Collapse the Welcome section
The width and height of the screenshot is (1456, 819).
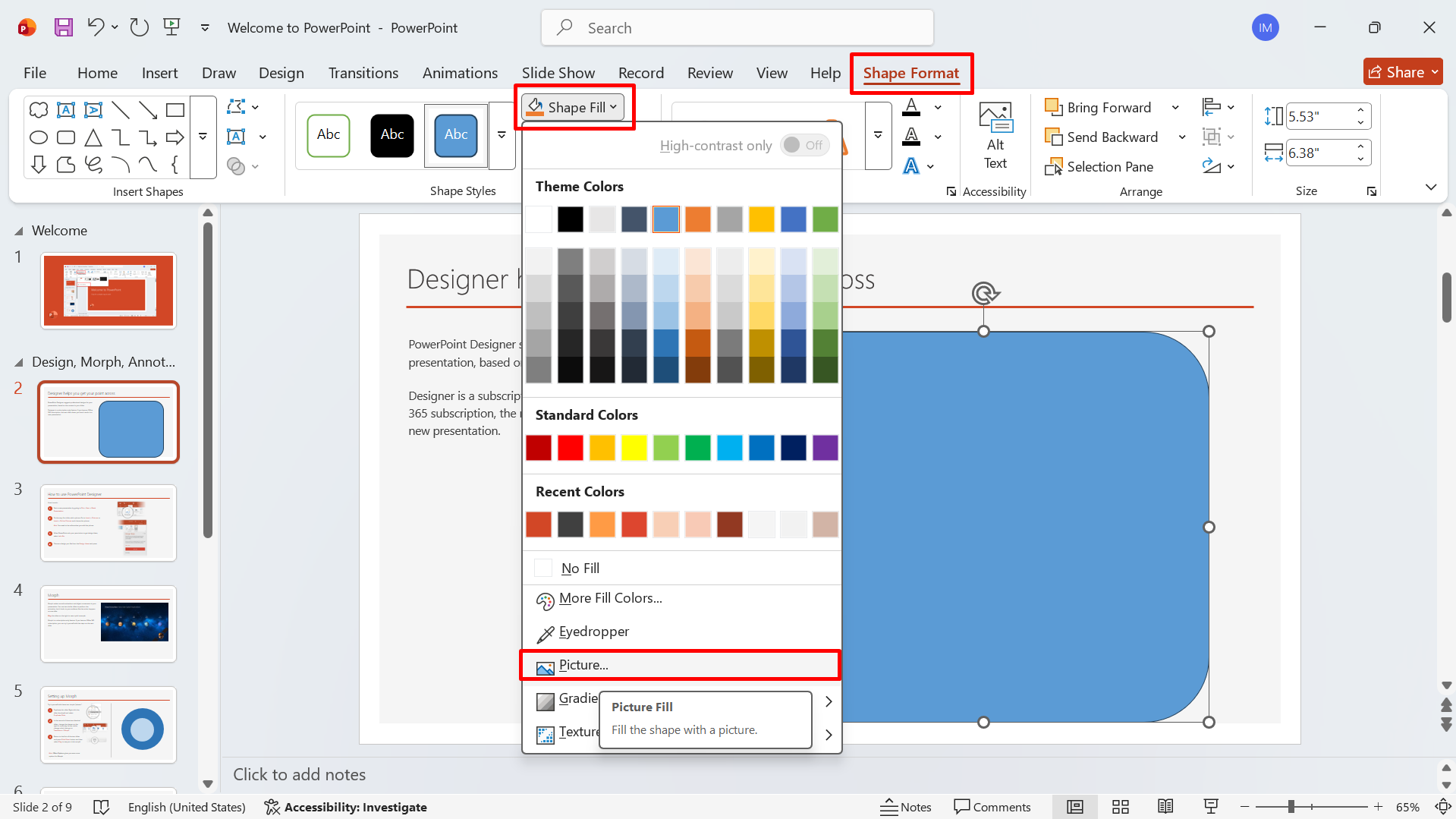(x=18, y=231)
